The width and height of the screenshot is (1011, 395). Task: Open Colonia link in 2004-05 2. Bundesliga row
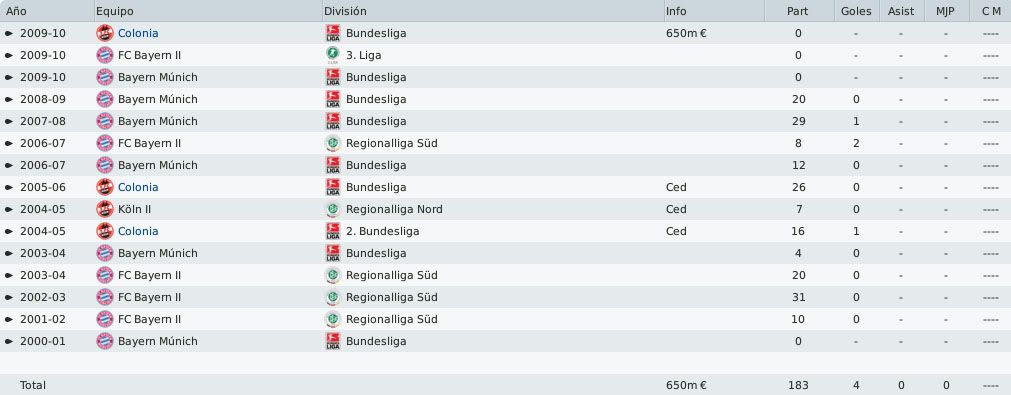(138, 231)
